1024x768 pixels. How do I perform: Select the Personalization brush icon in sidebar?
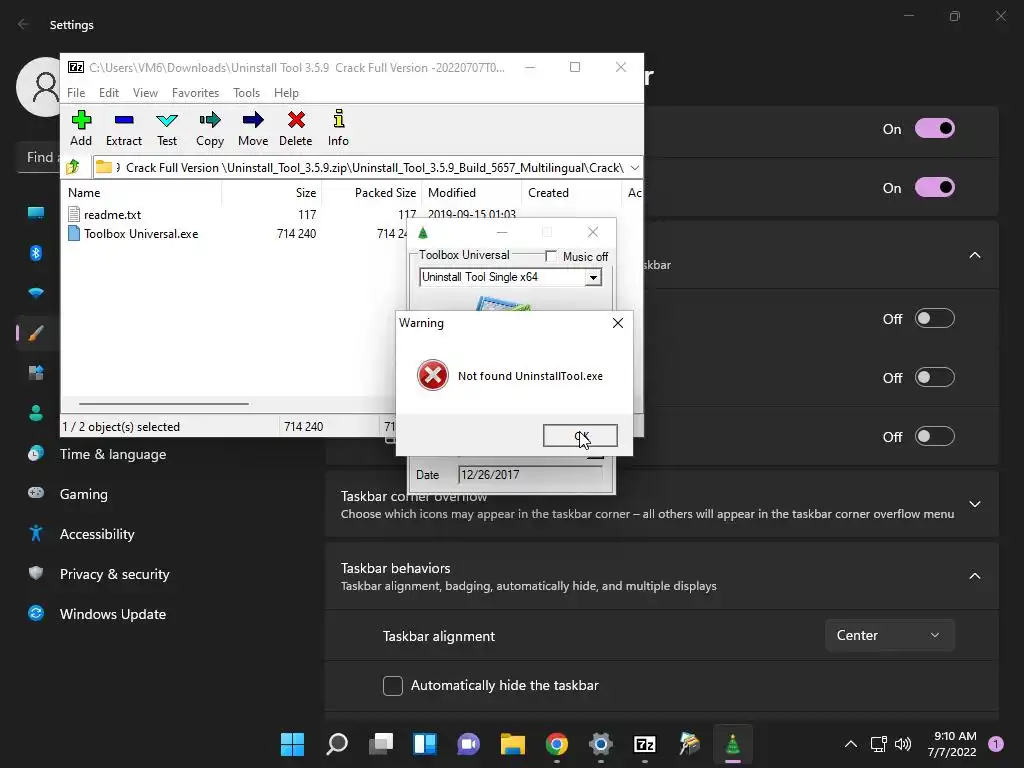click(36, 333)
